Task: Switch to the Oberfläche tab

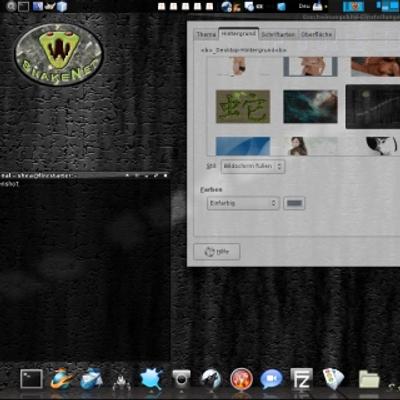Action: 316,34
